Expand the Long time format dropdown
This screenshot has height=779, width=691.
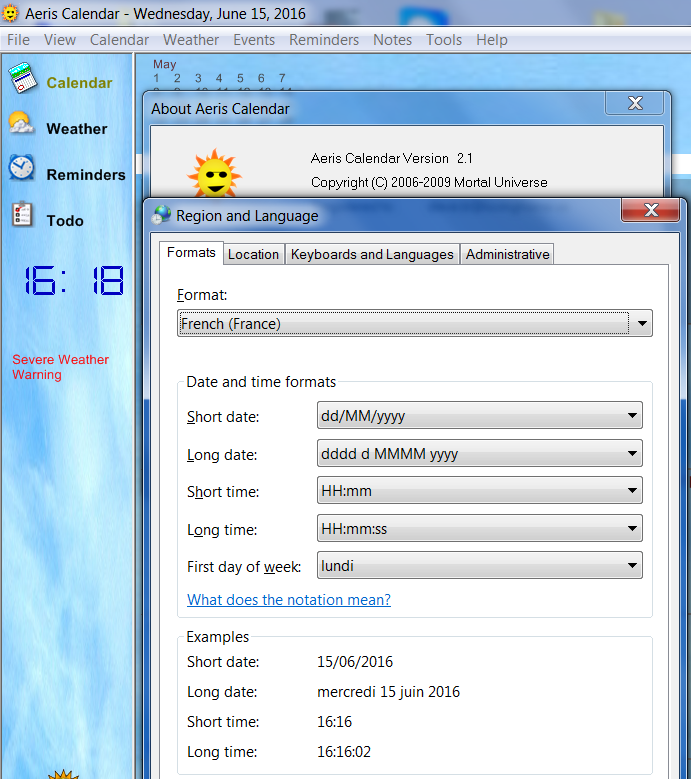click(480, 528)
